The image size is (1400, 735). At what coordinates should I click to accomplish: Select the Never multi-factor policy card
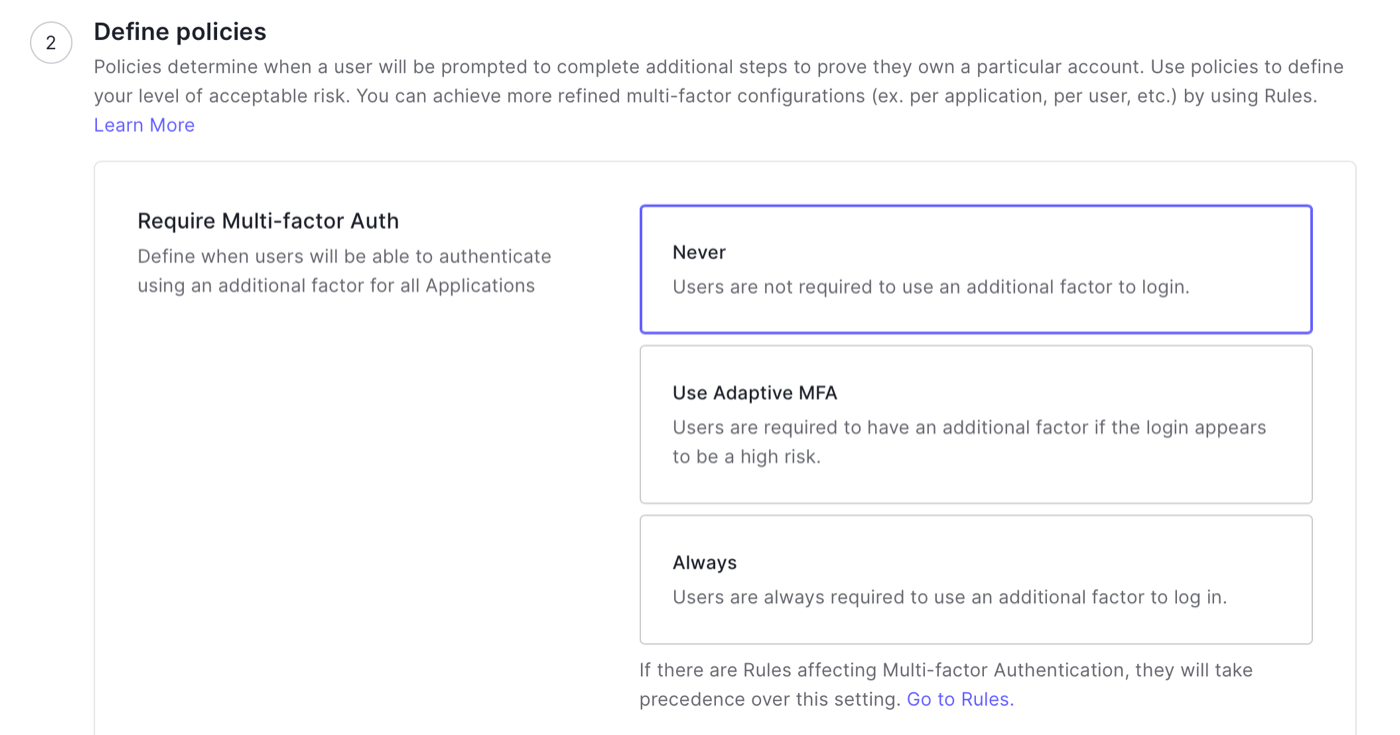point(976,269)
